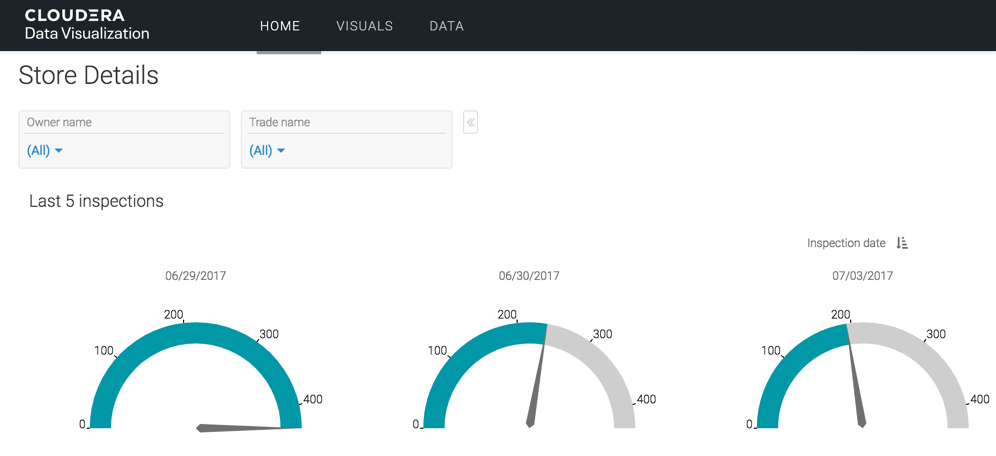Click the Owner name filter label
This screenshot has height=456, width=996.
tap(59, 122)
